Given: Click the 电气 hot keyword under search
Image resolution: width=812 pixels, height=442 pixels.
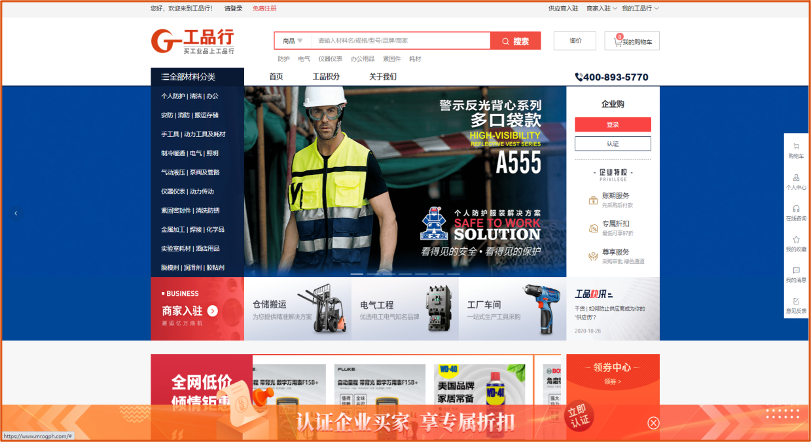Looking at the screenshot, I should 304,59.
